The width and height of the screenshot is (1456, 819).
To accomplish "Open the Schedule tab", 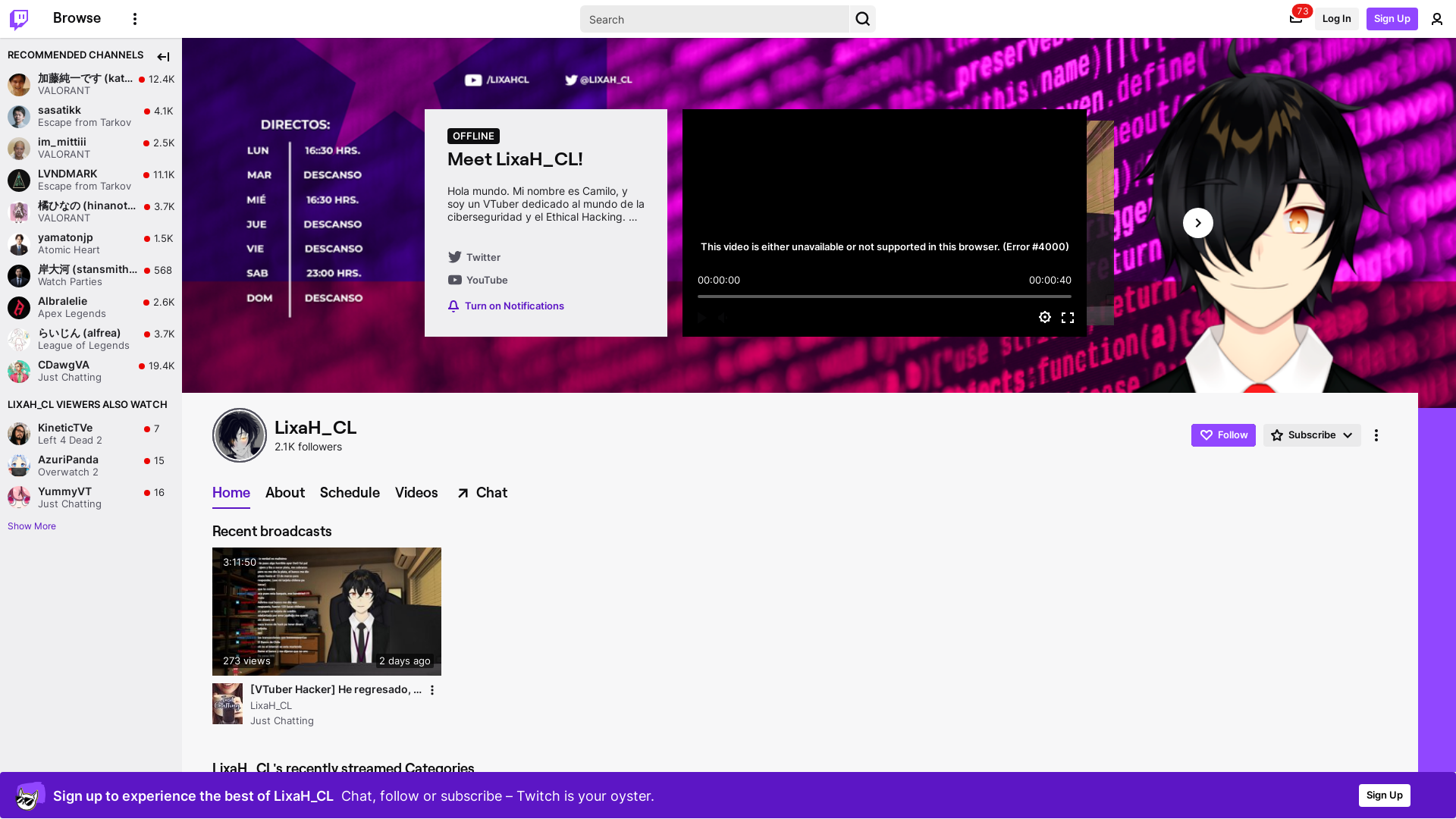I will tap(350, 493).
